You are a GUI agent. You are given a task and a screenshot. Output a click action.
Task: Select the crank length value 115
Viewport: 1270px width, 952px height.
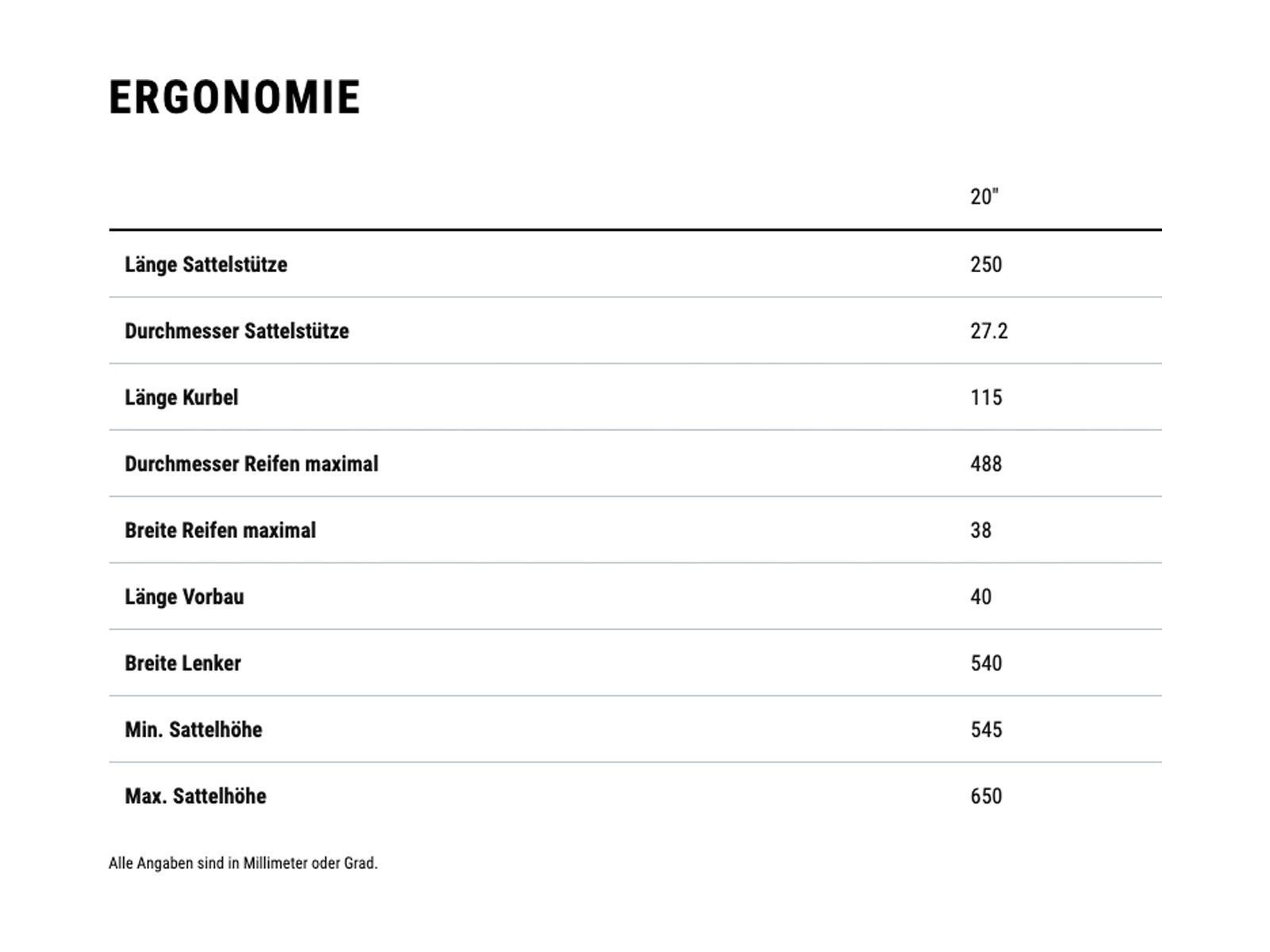[986, 397]
